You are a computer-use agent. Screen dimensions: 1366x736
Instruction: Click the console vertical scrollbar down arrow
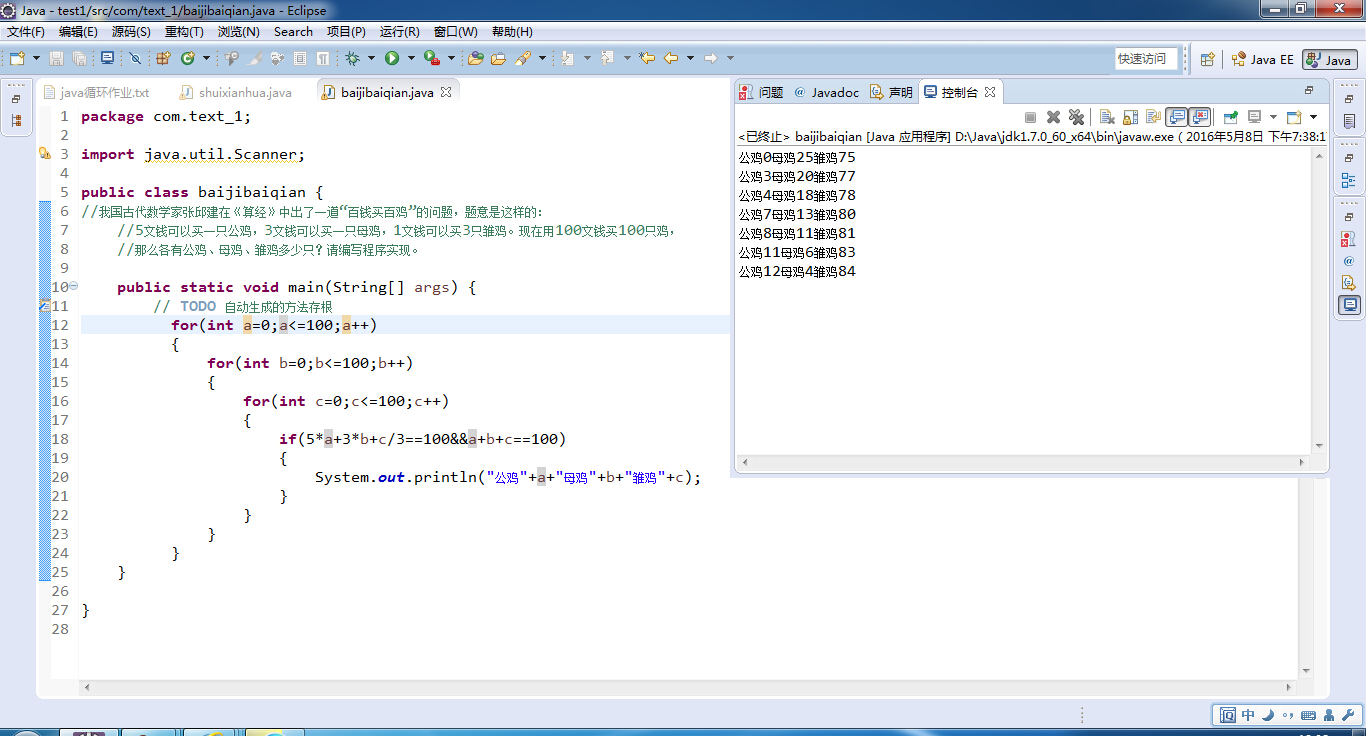tap(1319, 446)
